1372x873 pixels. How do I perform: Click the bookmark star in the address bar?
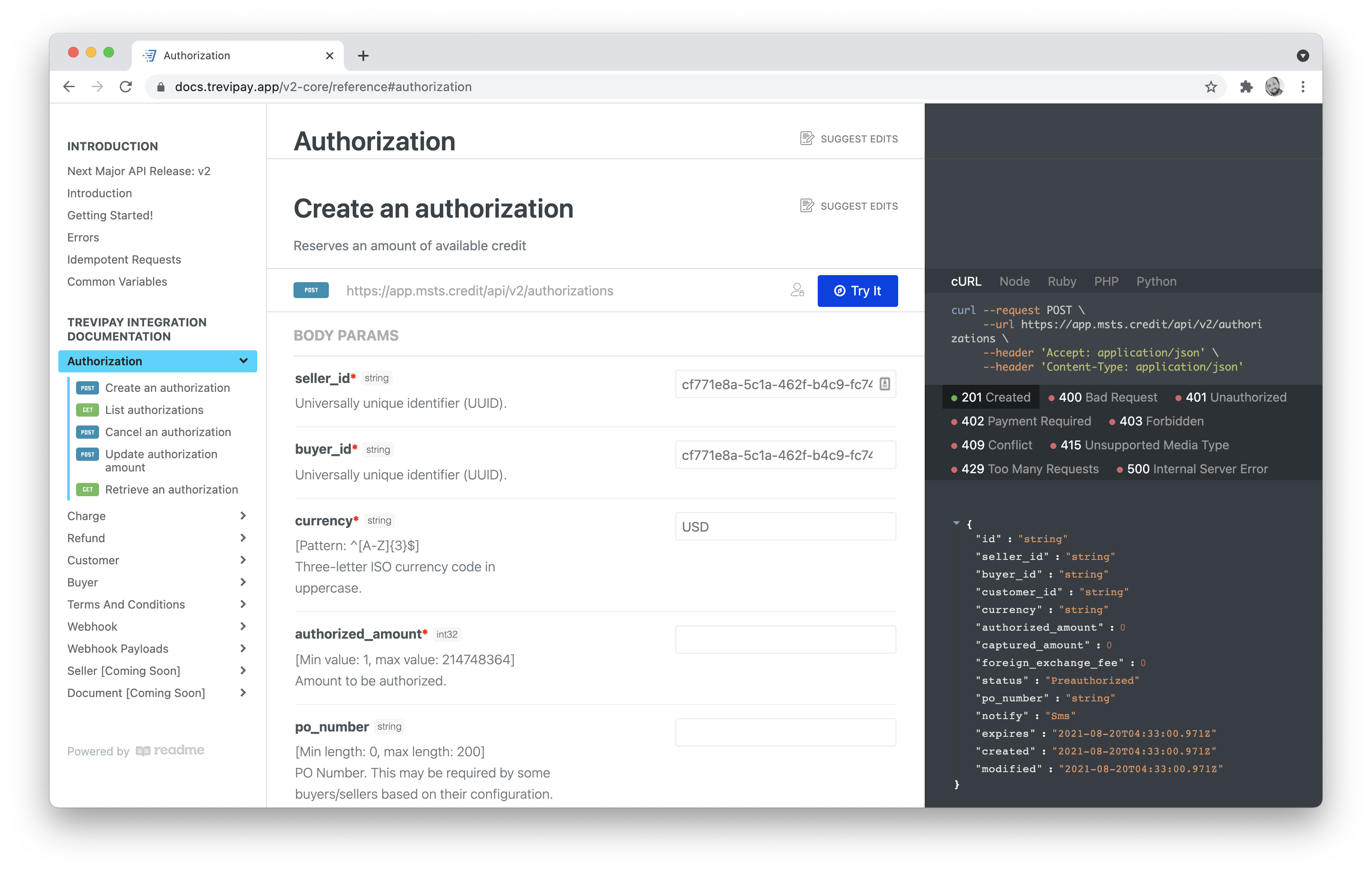click(1211, 87)
